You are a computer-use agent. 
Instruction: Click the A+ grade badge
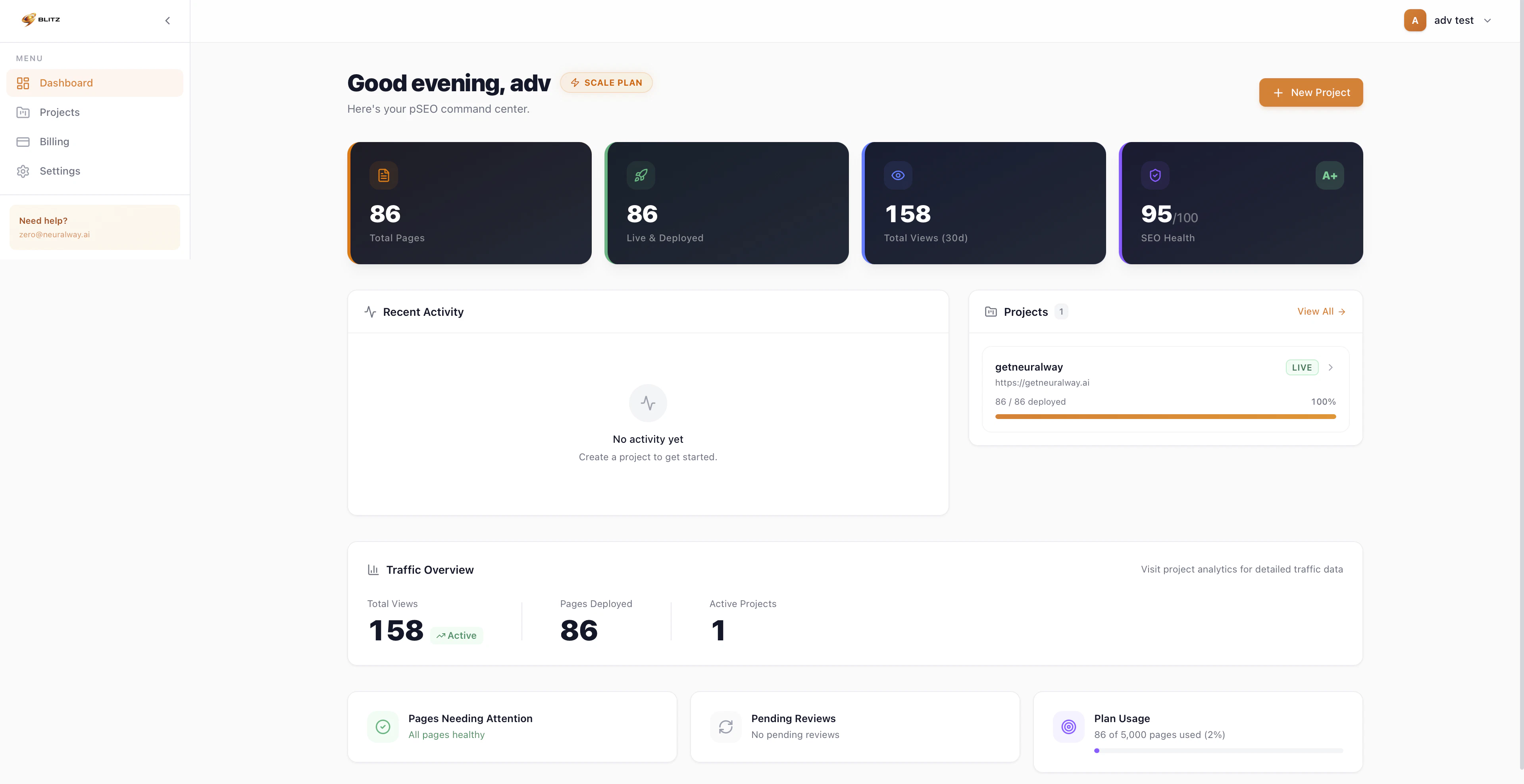pyautogui.click(x=1330, y=176)
